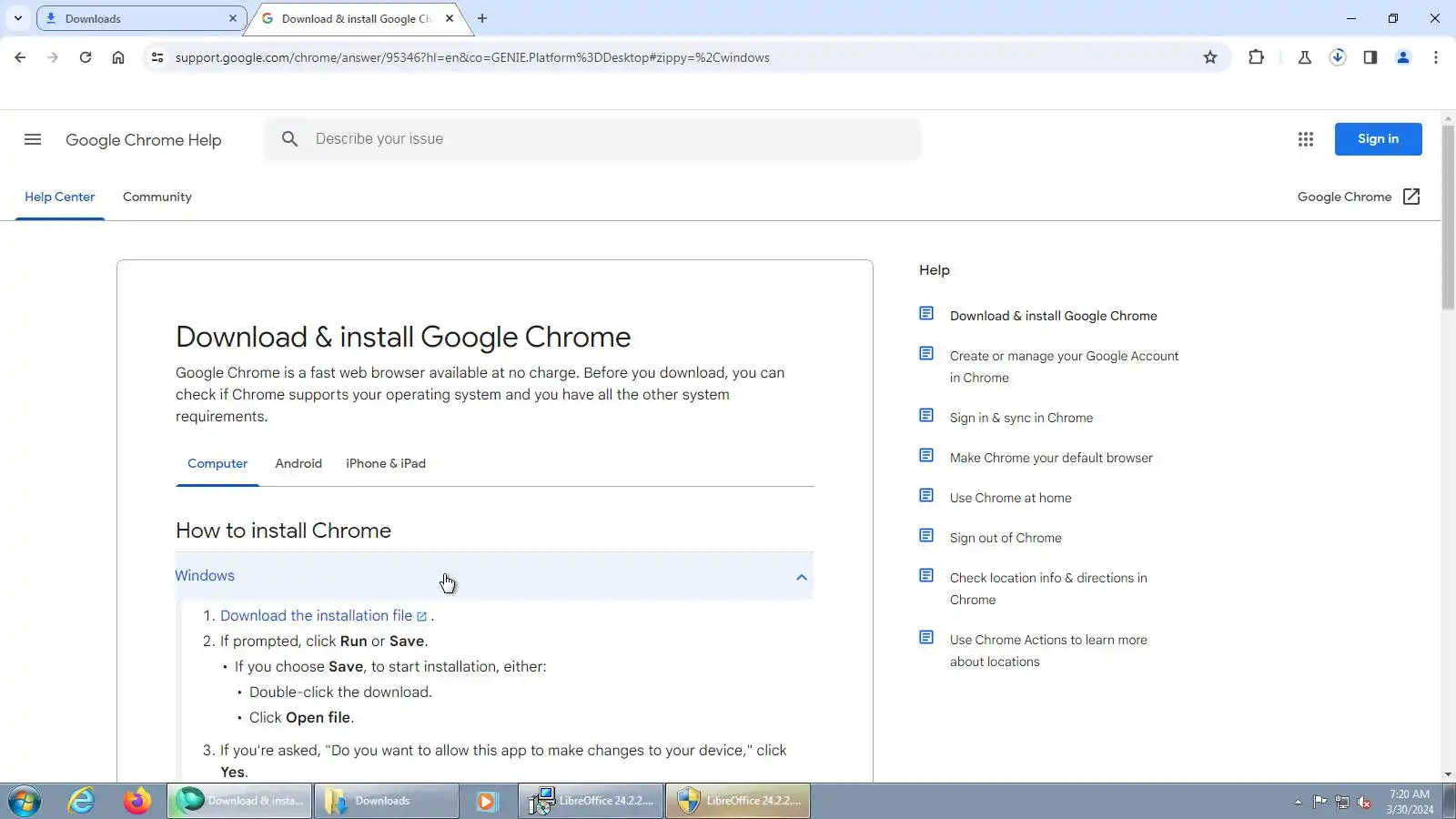Screen dimensions: 1456x819
Task: Toggle the browser side panel
Action: 1370,57
